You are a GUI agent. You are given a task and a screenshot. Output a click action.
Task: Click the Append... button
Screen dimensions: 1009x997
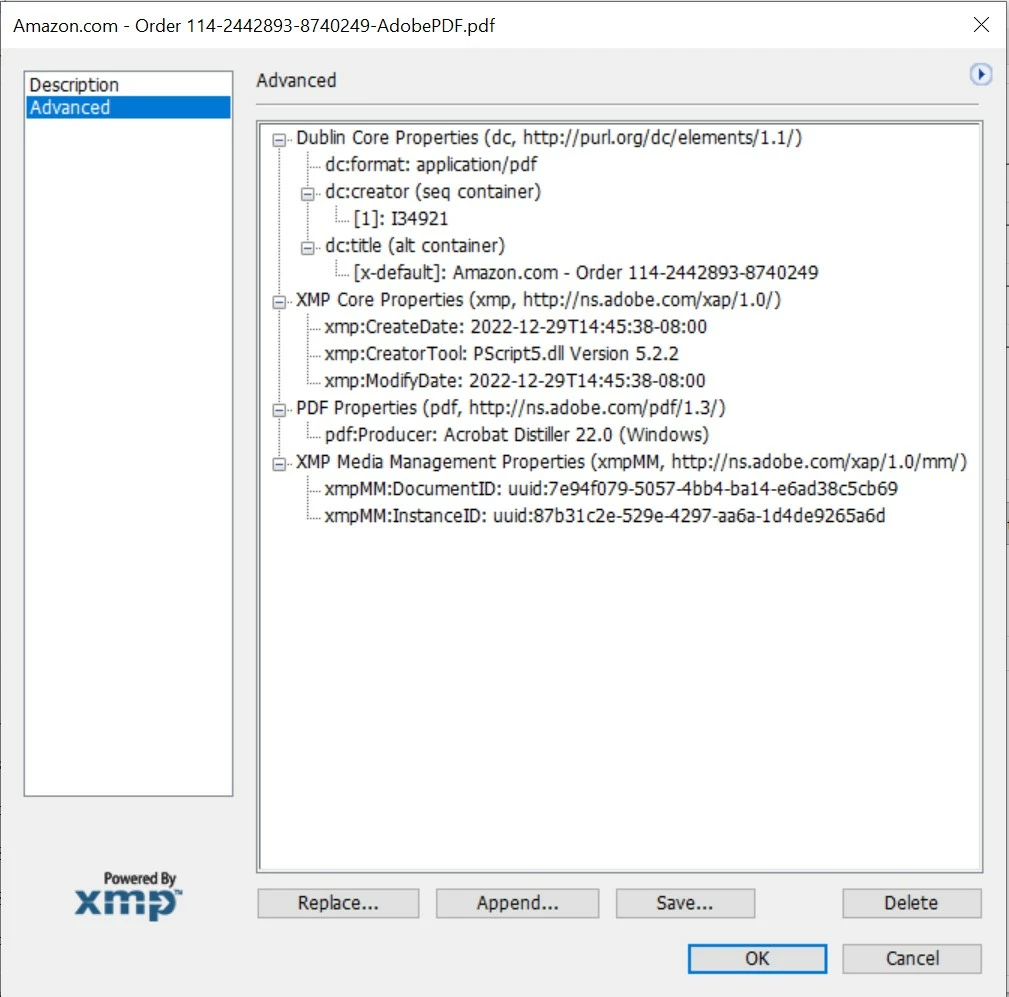coord(517,903)
